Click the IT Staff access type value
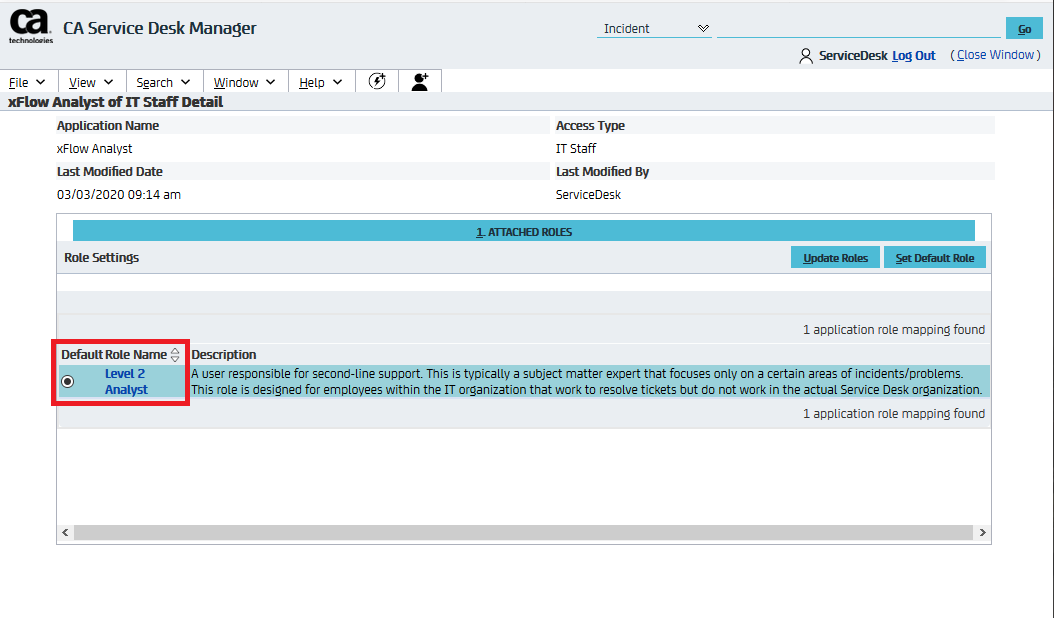This screenshot has height=618, width=1054. click(576, 149)
